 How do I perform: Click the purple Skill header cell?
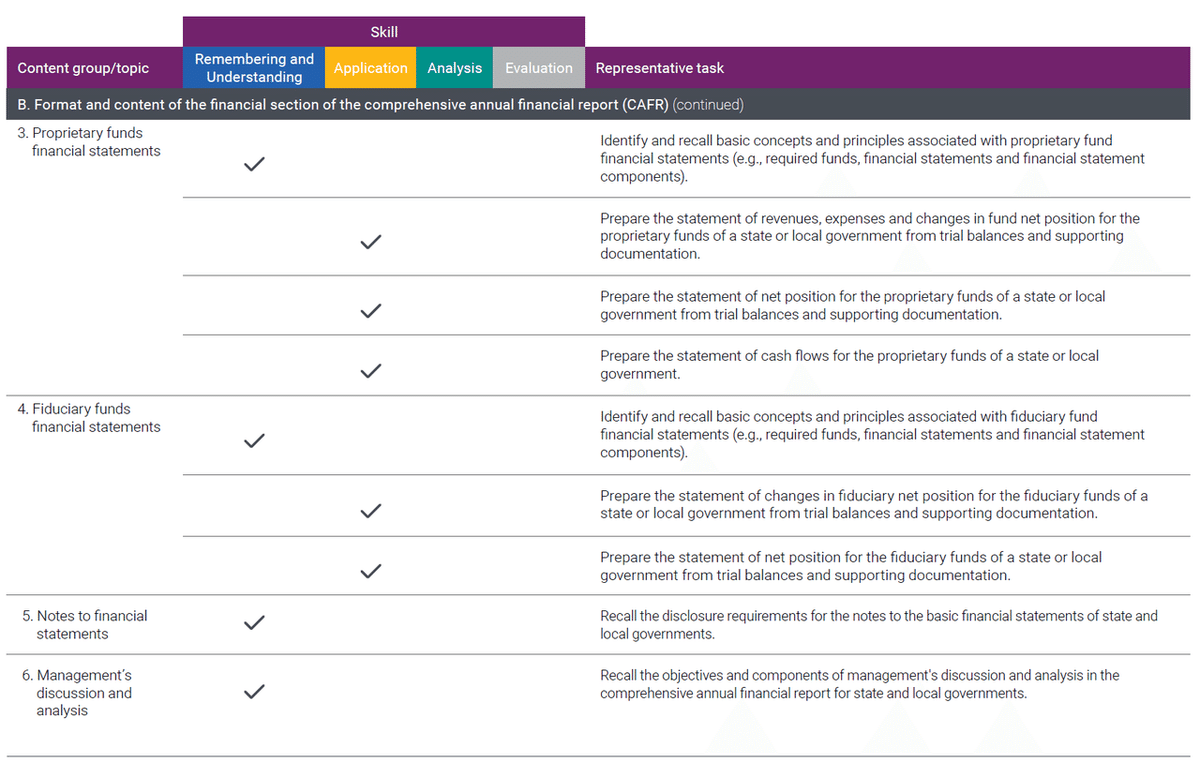click(384, 32)
